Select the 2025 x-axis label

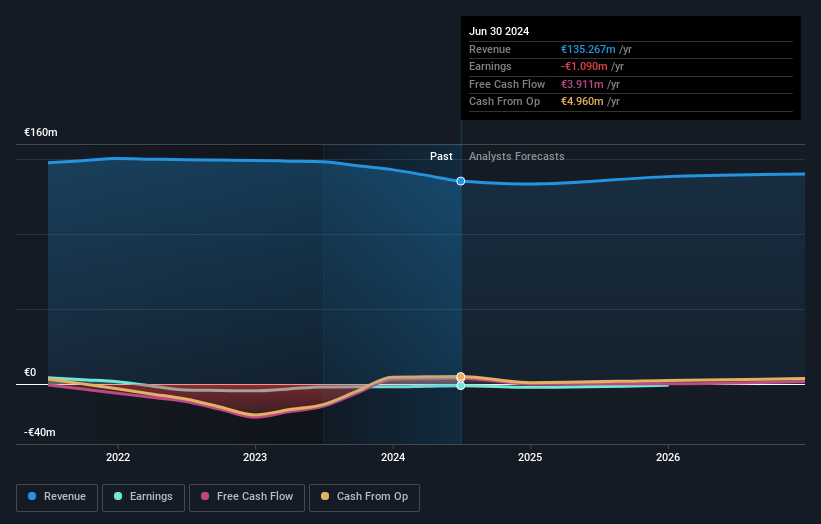pos(530,457)
